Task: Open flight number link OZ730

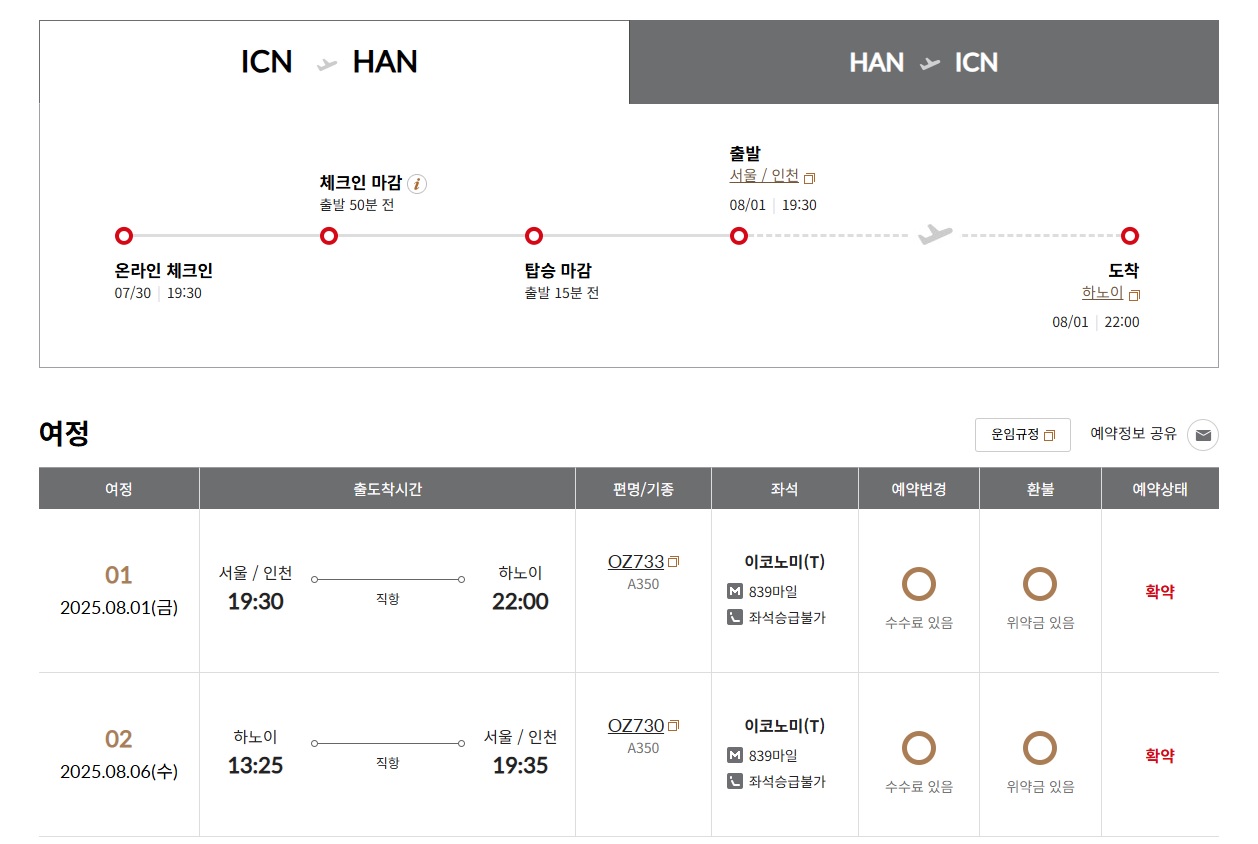Action: [636, 726]
